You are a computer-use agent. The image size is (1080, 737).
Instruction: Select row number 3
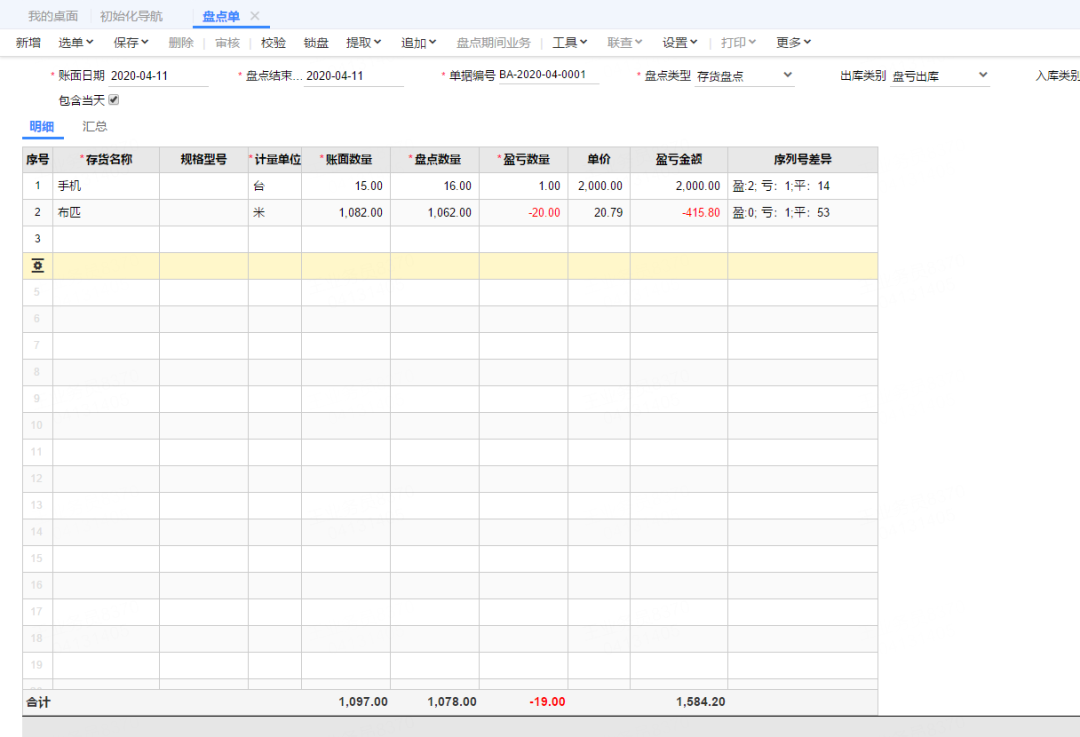[38, 239]
